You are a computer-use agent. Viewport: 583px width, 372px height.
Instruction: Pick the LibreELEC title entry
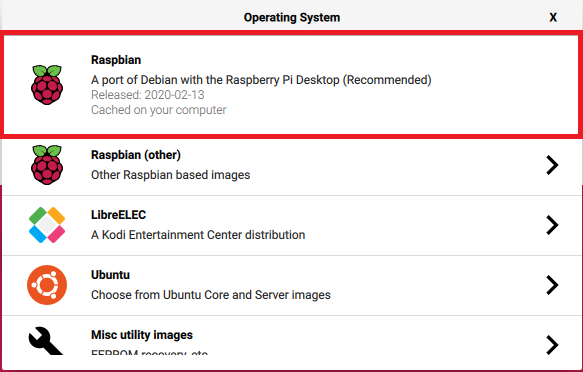point(118,215)
